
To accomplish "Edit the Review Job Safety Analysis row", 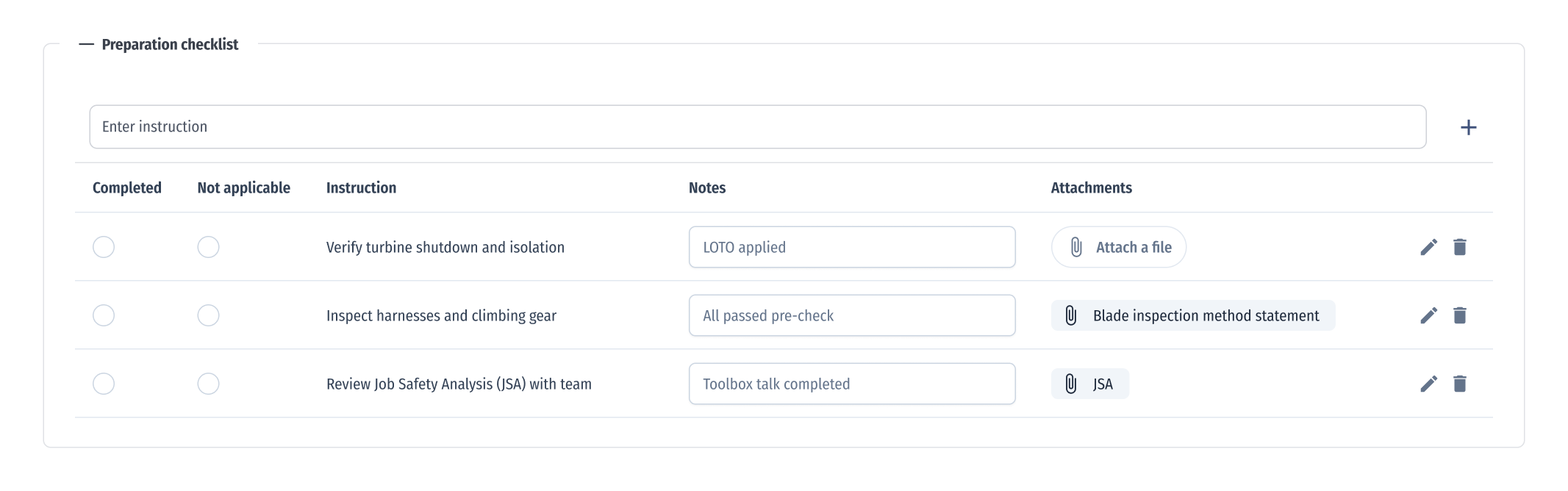I will coord(1428,384).
